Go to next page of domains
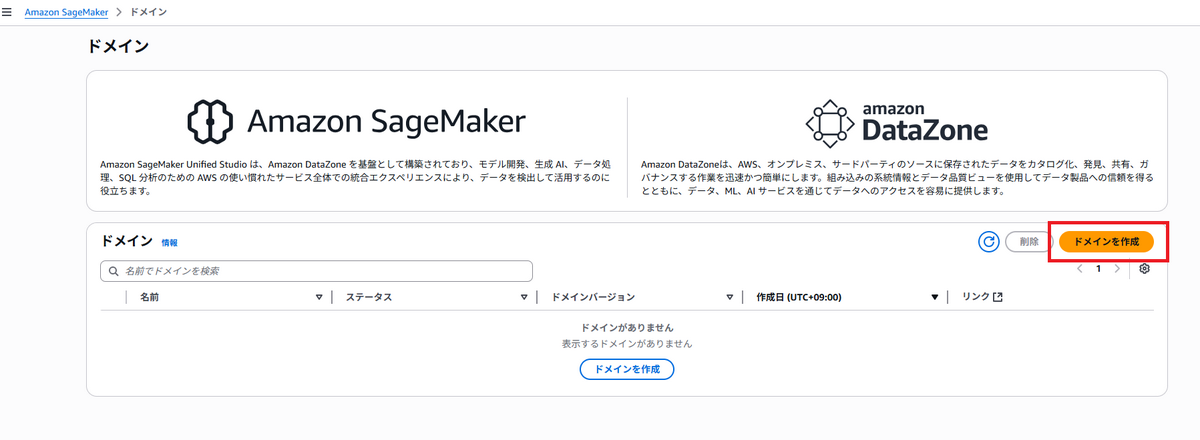1200x440 pixels. (1117, 269)
